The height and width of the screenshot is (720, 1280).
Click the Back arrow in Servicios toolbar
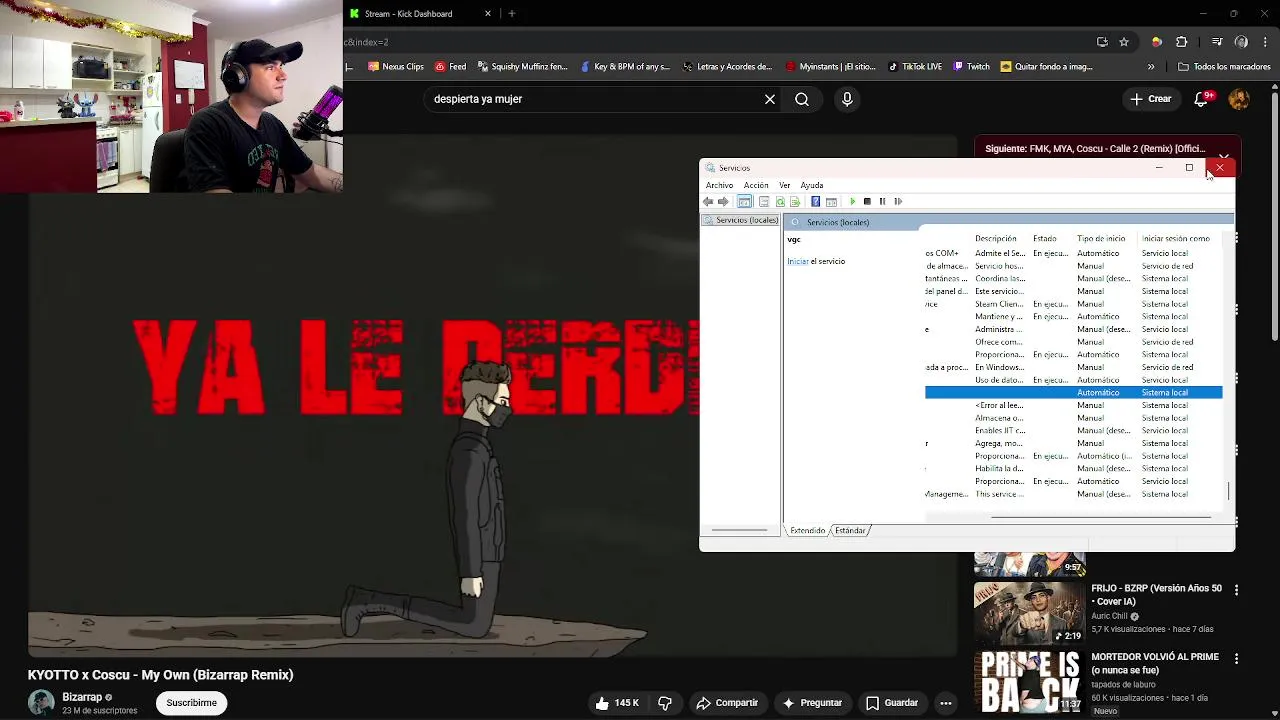708,202
